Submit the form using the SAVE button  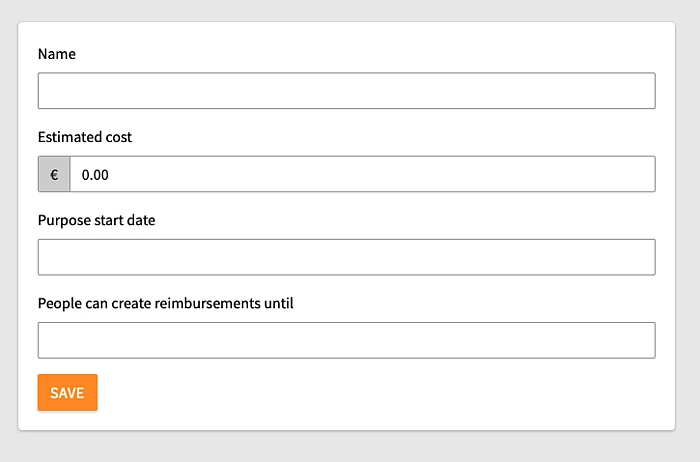[x=67, y=393]
